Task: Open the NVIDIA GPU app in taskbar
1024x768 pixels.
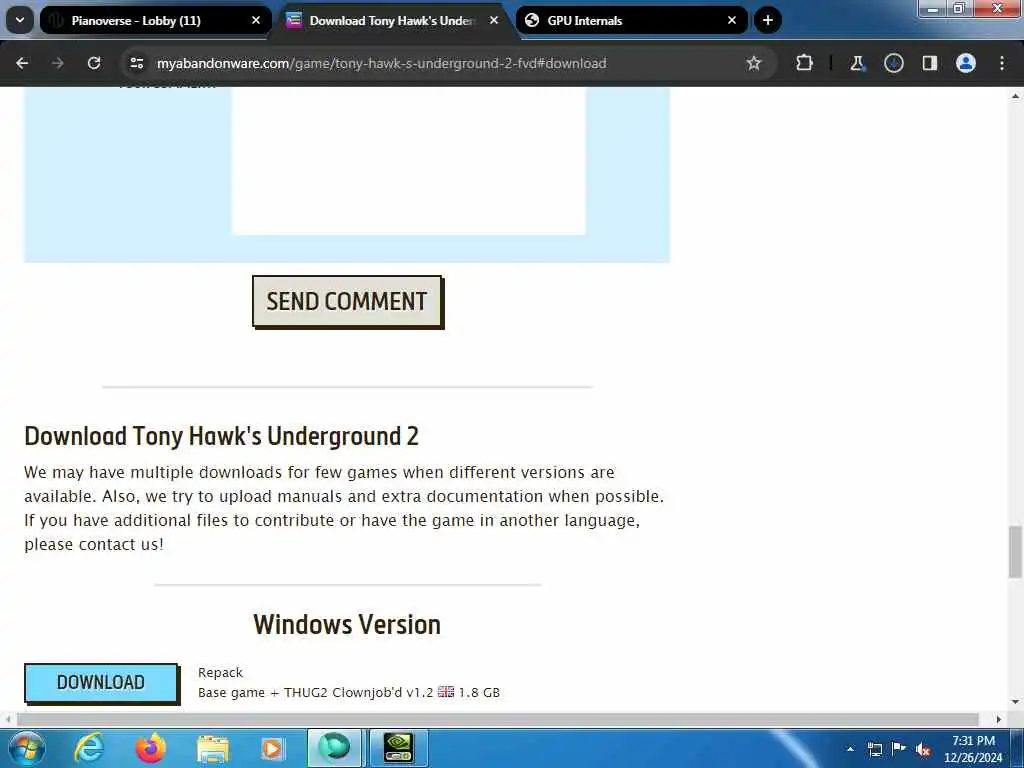Action: click(x=398, y=748)
